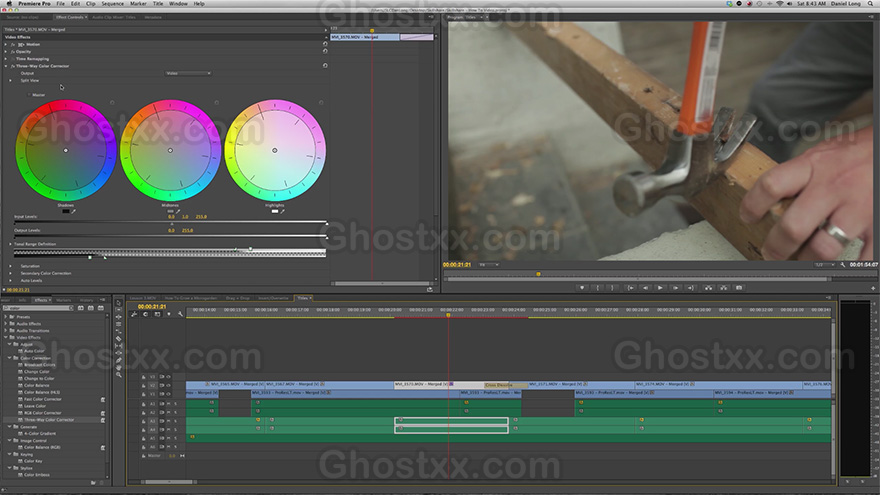Image resolution: width=880 pixels, height=495 pixels.
Task: Toggle lock on track V1
Action: (x=144, y=394)
